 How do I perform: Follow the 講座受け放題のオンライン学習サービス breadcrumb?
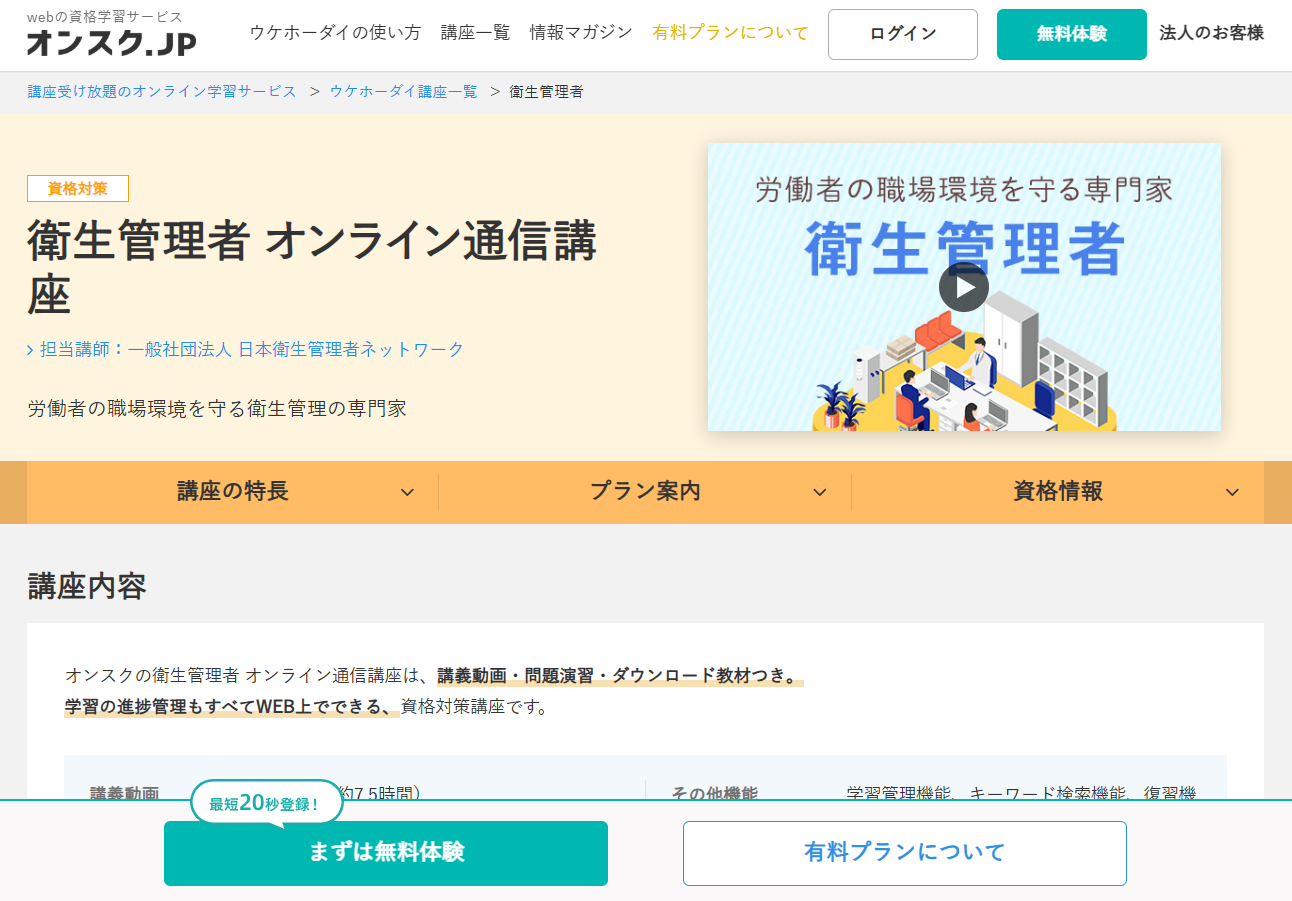(162, 91)
